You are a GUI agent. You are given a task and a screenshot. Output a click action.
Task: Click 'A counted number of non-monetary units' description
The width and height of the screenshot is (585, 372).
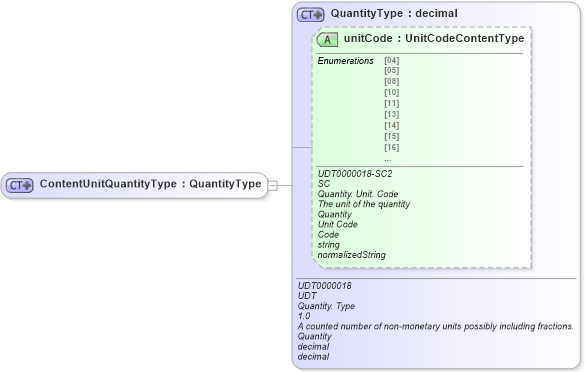click(435, 326)
